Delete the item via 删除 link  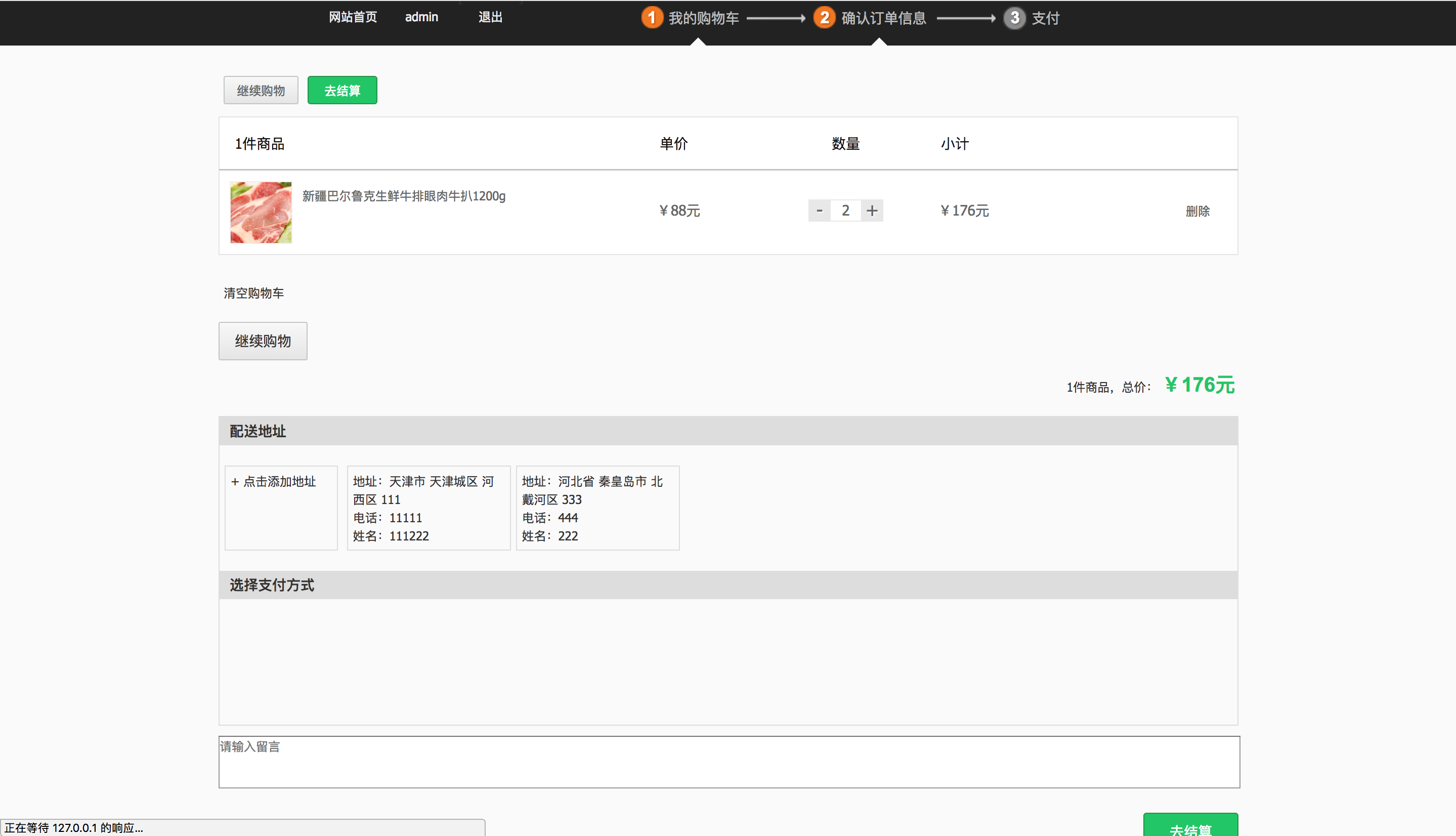pos(1197,212)
